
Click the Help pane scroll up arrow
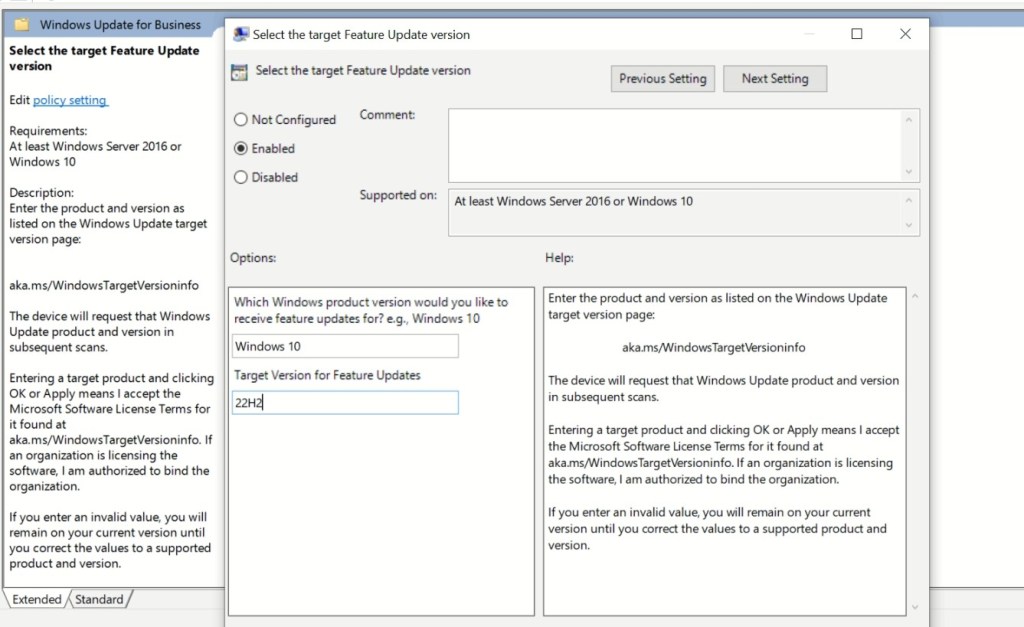915,297
